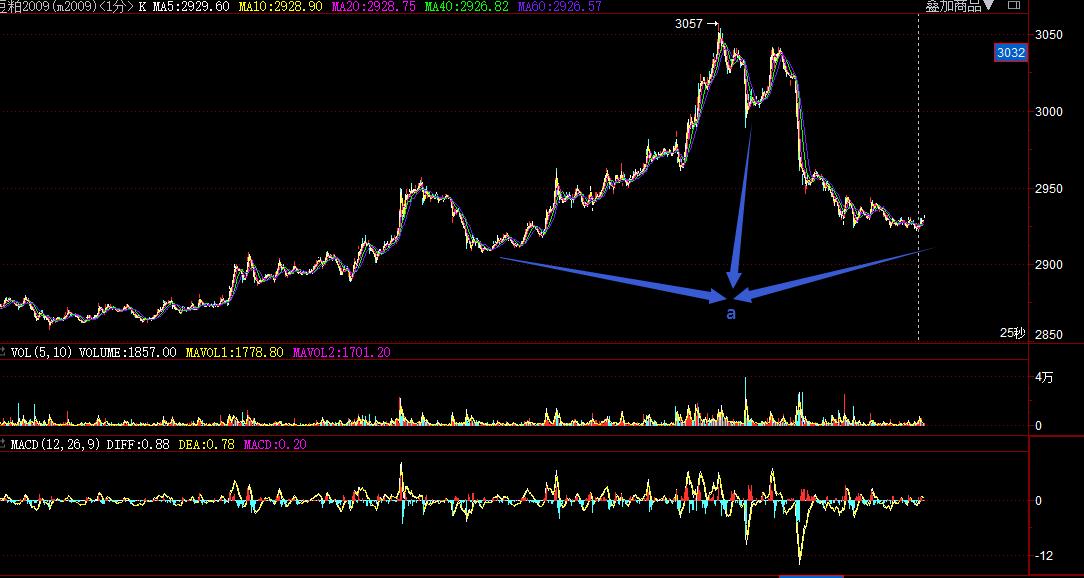Click the VOLUME:1857.00 value
1084x578 pixels.
tap(127, 353)
